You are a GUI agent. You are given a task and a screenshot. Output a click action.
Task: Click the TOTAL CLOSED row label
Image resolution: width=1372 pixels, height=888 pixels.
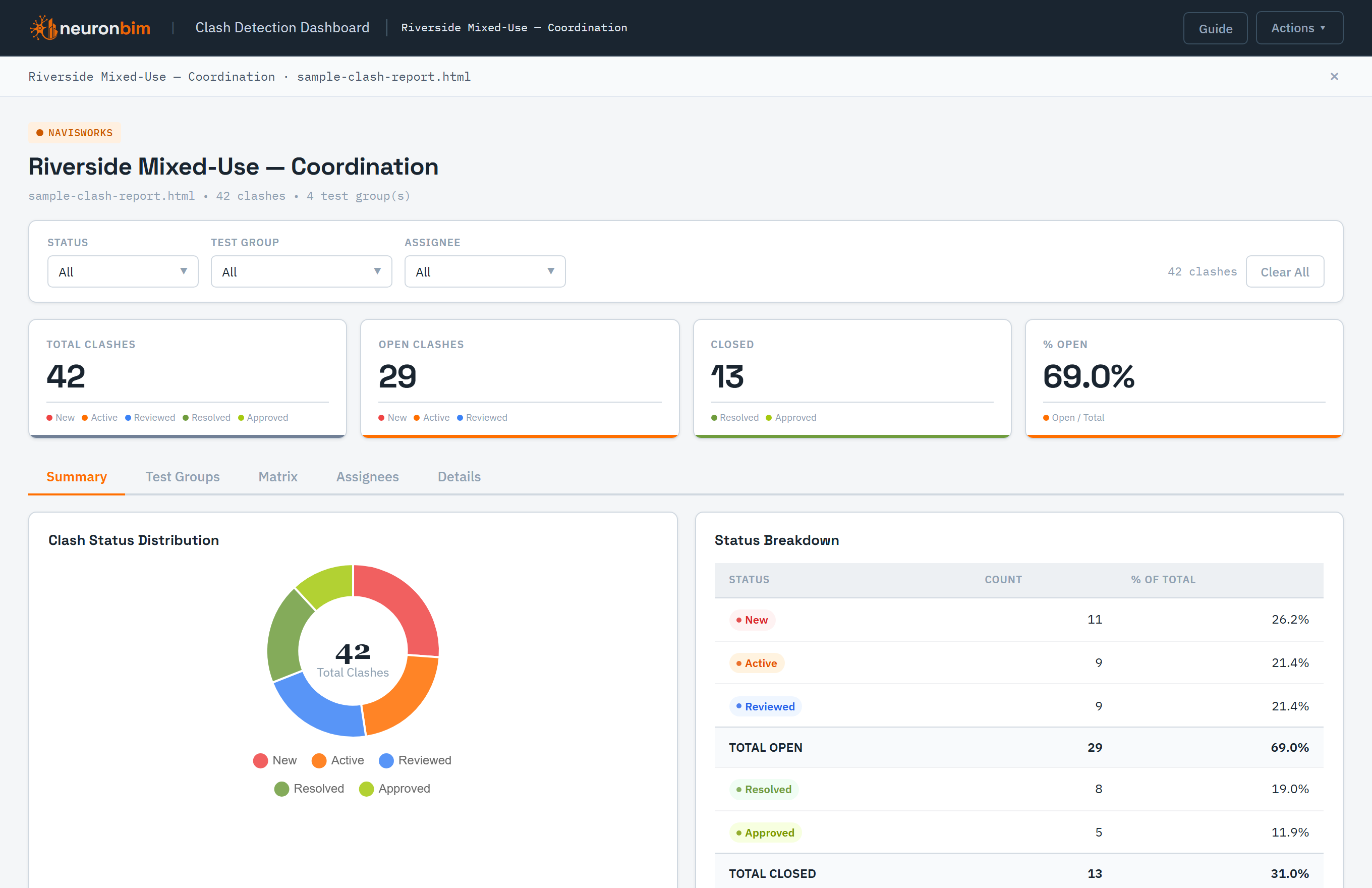pyautogui.click(x=772, y=873)
